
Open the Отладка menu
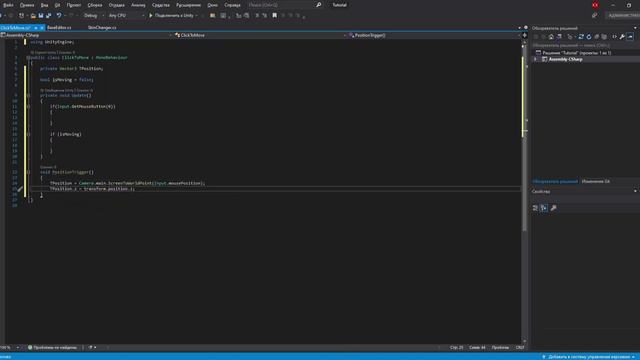117,5
